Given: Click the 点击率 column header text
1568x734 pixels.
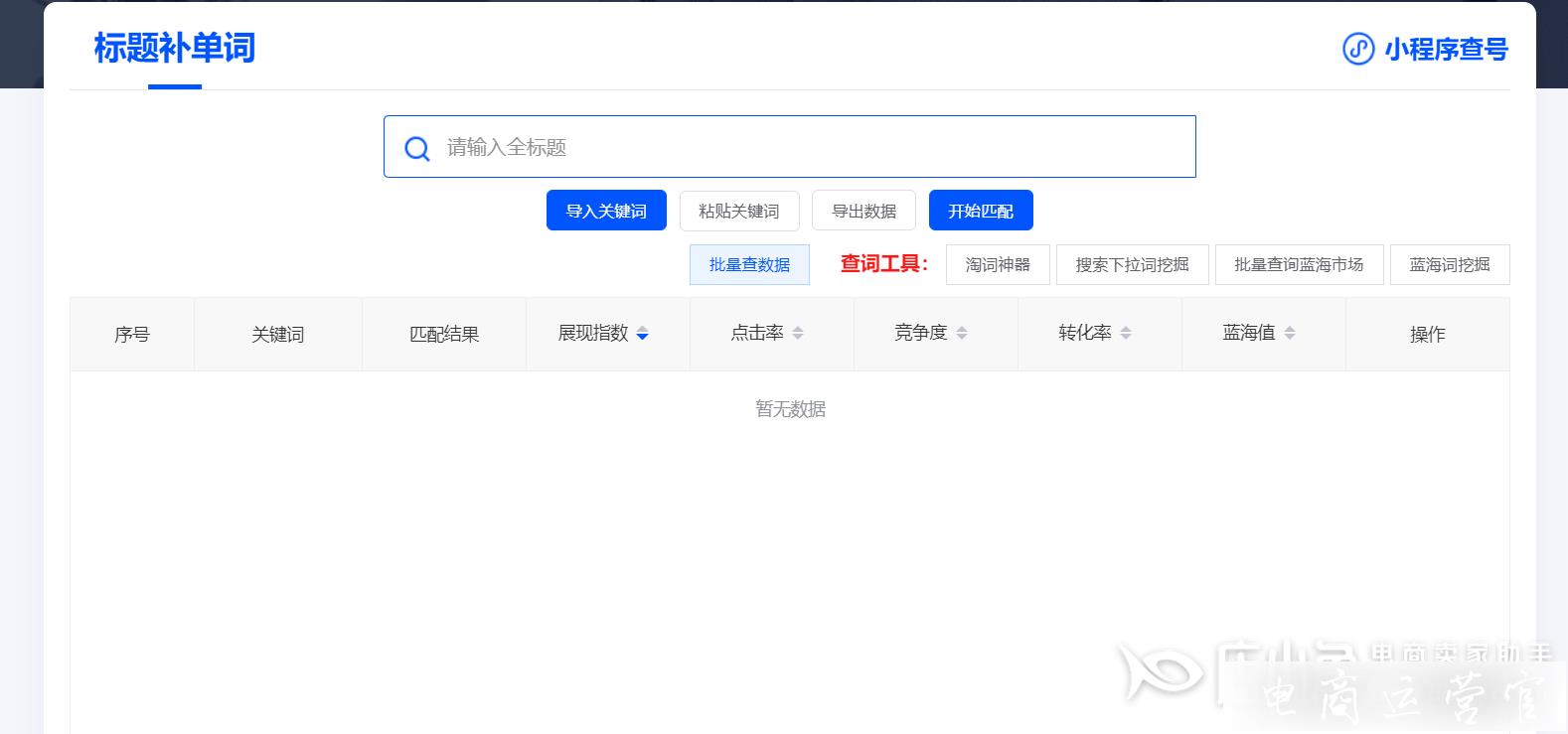Looking at the screenshot, I should 757,334.
